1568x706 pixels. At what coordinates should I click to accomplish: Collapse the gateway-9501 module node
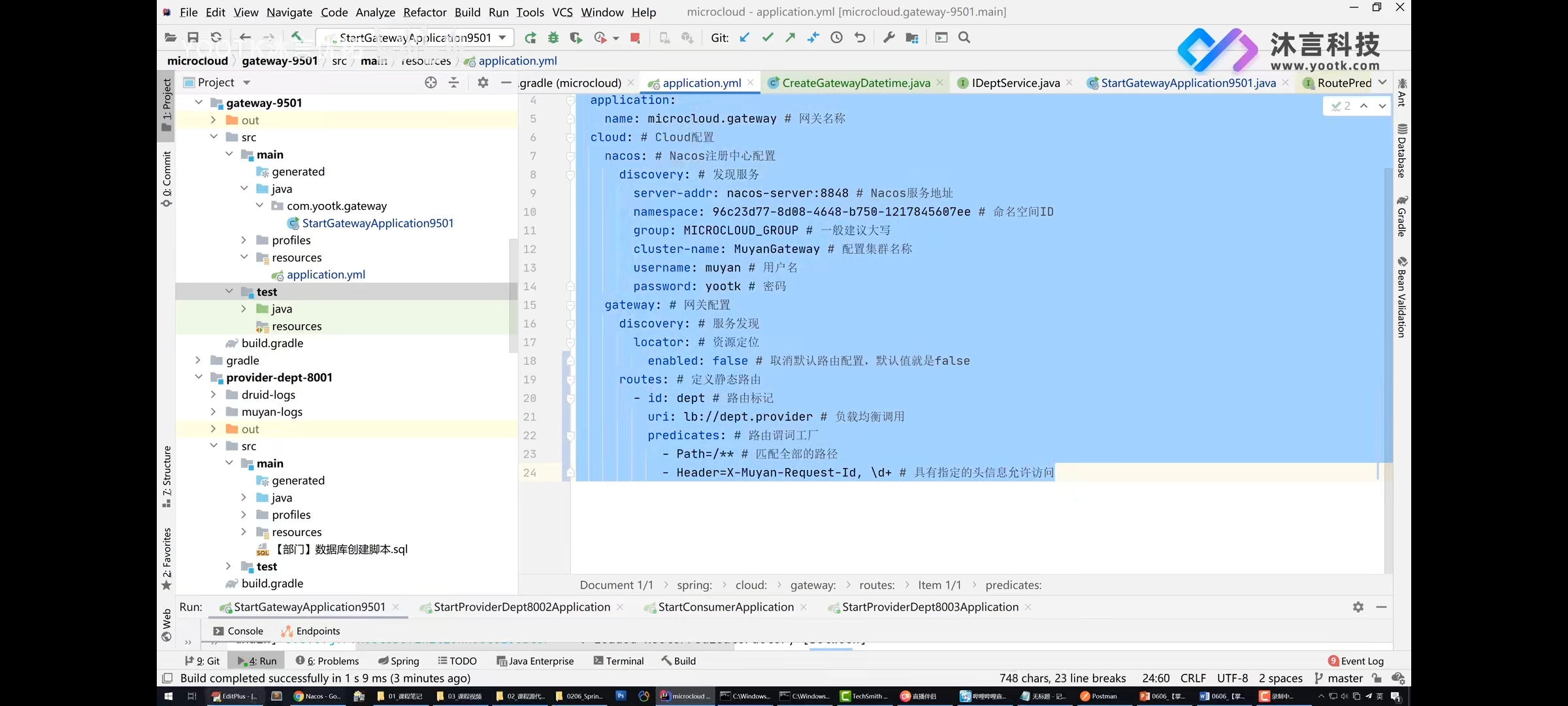pyautogui.click(x=199, y=103)
